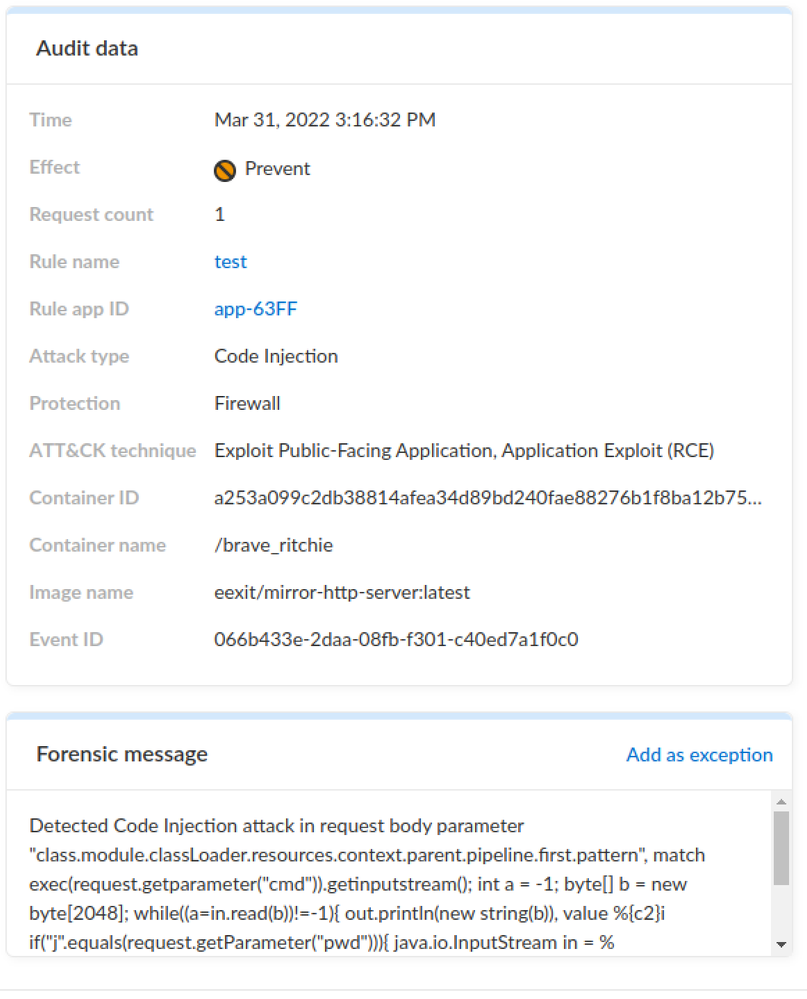Click the 'Prevent' effect text
Screen dimensions: 807x999
pos(277,169)
